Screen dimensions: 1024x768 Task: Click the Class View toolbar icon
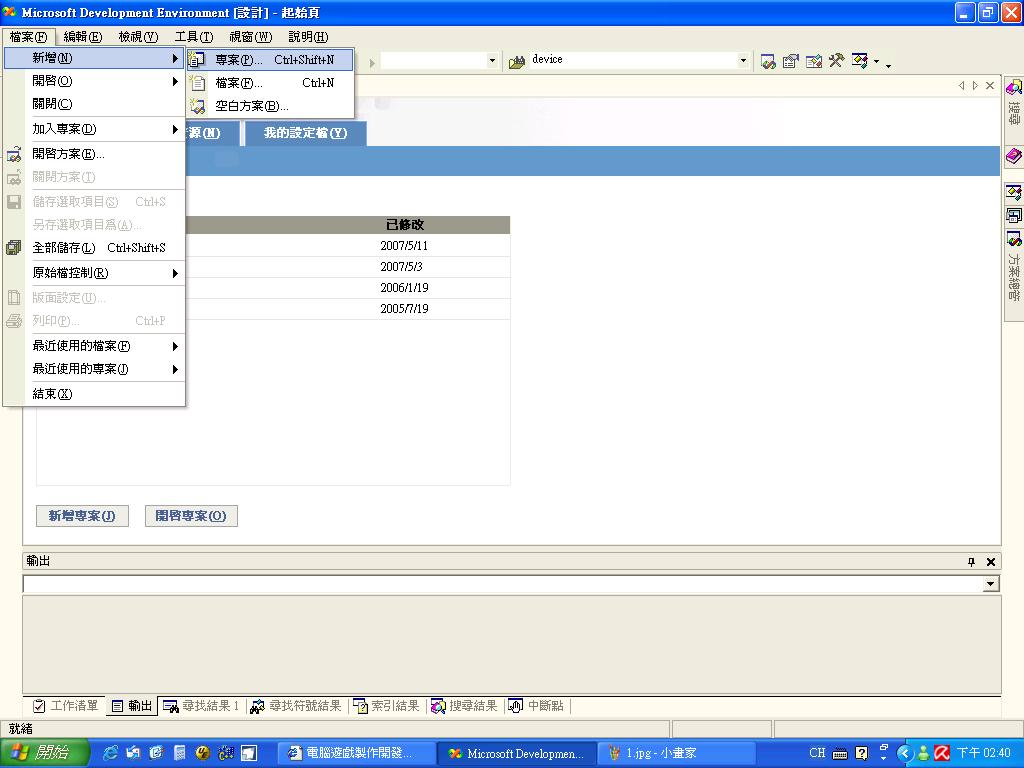pos(859,61)
